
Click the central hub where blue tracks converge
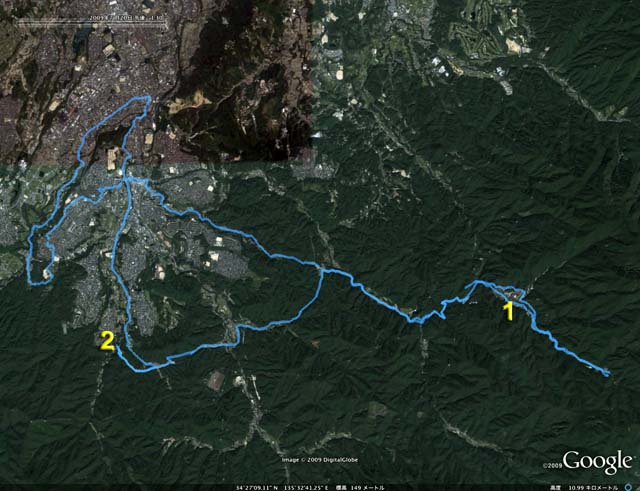click(x=127, y=180)
